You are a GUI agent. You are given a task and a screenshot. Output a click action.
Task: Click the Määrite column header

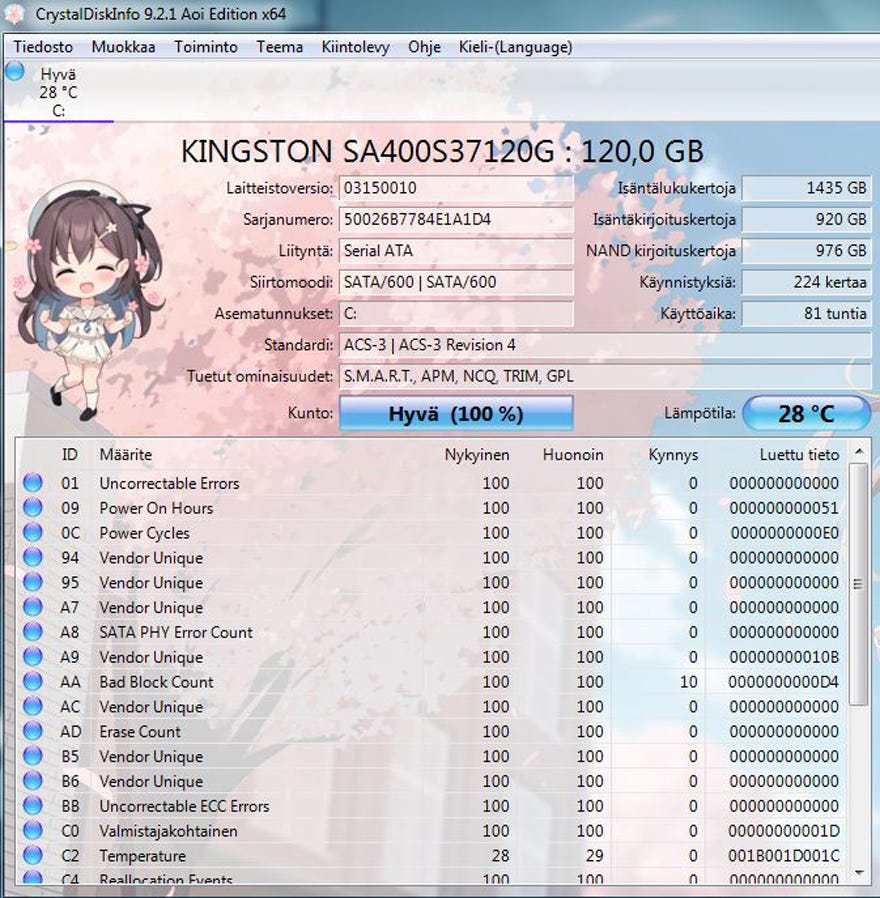tap(125, 455)
